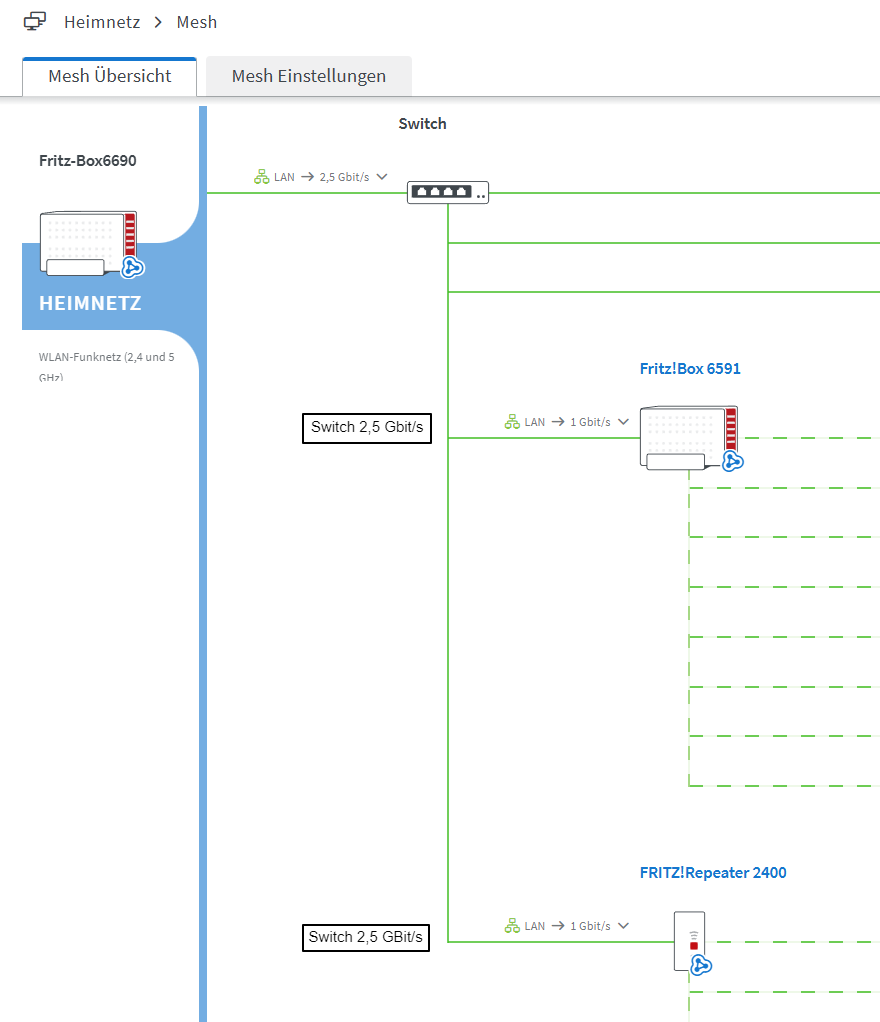
Task: Click LAN icon on FRITZ!Repeater 2400 connection
Action: coord(512,926)
